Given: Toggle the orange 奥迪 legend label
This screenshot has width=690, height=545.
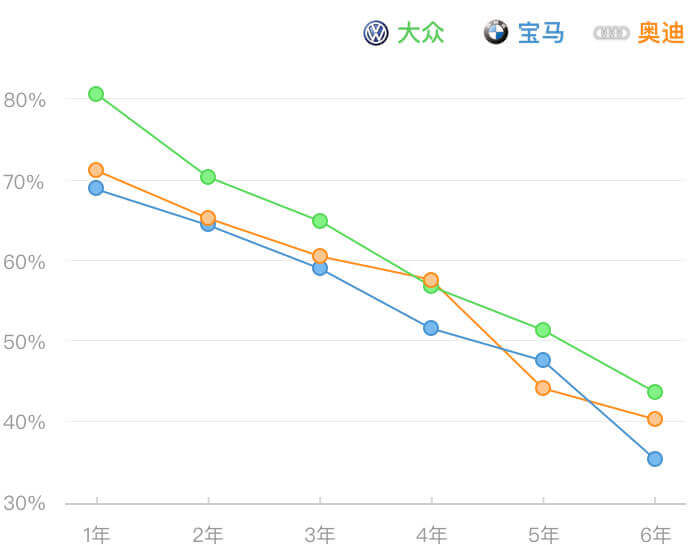Looking at the screenshot, I should point(661,33).
